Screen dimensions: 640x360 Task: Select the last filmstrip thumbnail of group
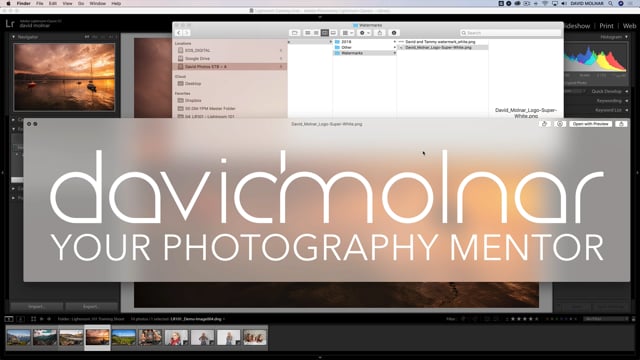[x=255, y=338]
